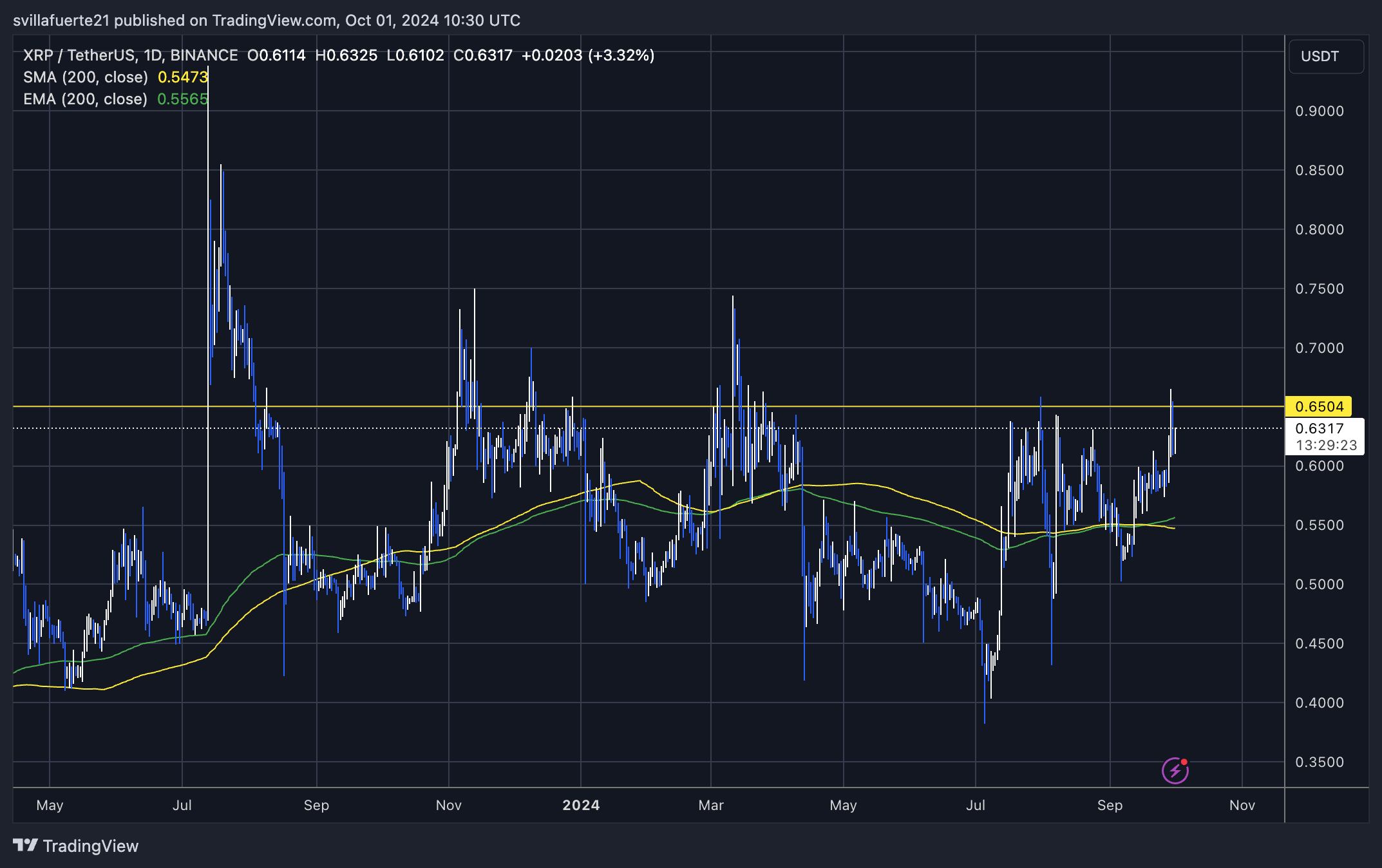The width and height of the screenshot is (1382, 868).
Task: Click the TradingView text link at bottom
Action: click(91, 845)
